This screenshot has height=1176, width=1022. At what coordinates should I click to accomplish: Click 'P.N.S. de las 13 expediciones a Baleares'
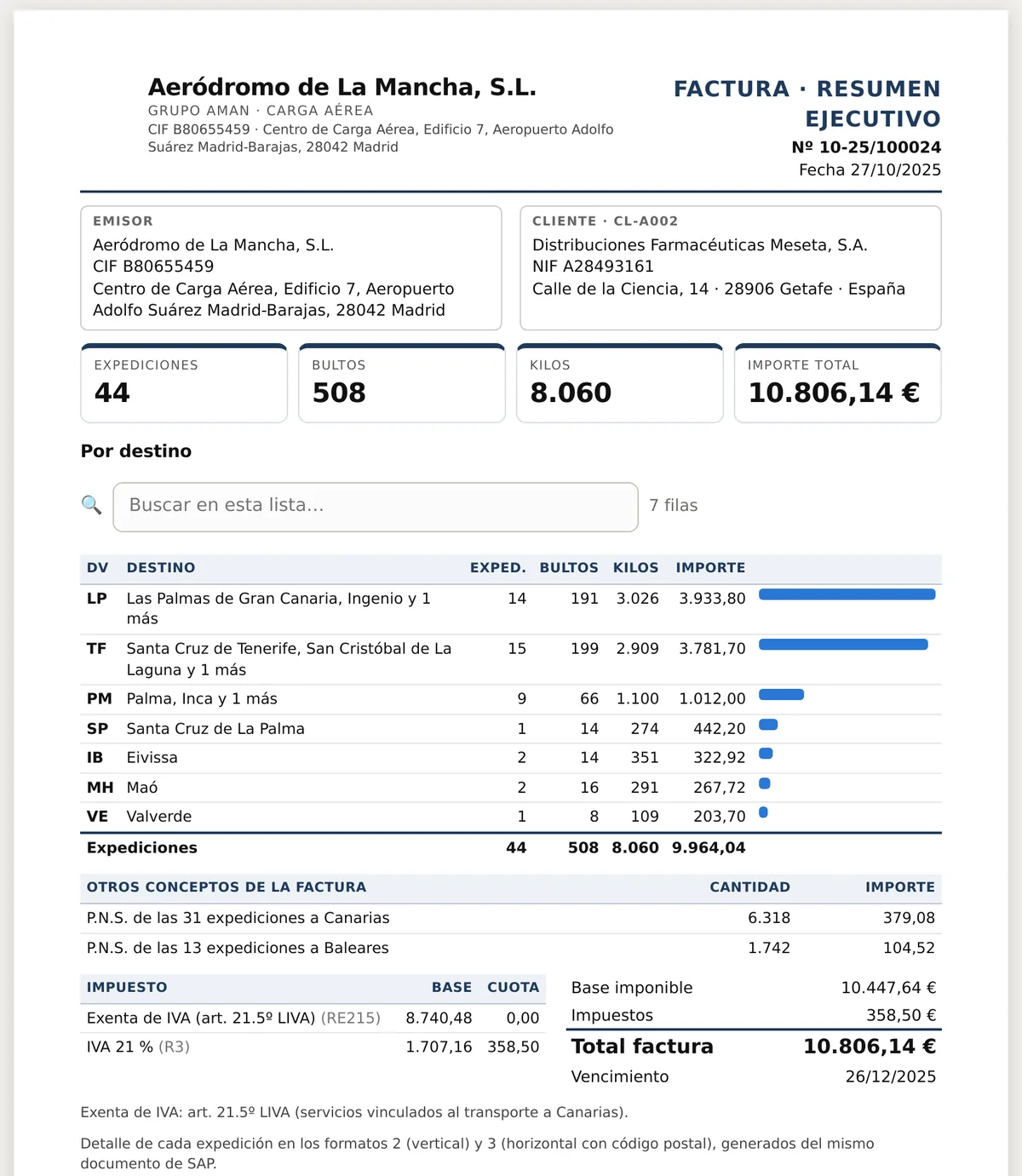(x=238, y=948)
